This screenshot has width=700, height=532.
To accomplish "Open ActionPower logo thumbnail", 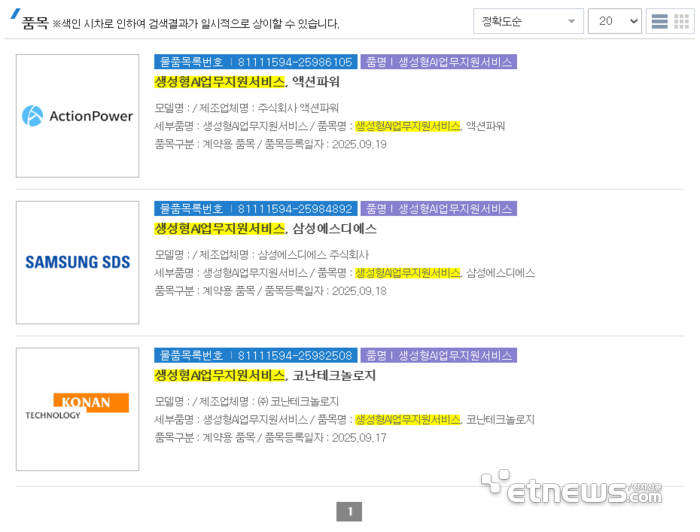I will click(x=77, y=116).
